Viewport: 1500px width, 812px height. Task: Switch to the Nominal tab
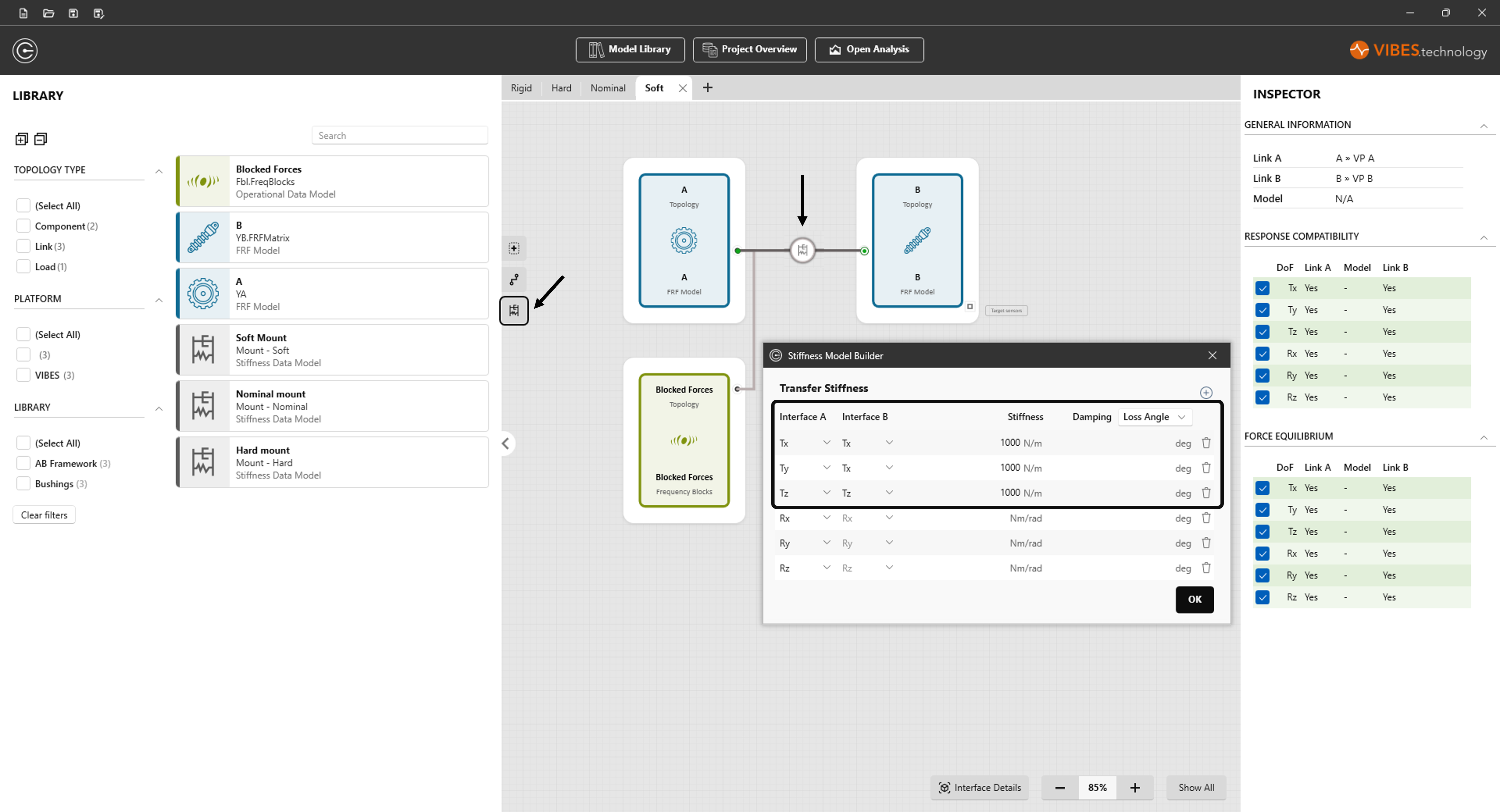(x=608, y=88)
